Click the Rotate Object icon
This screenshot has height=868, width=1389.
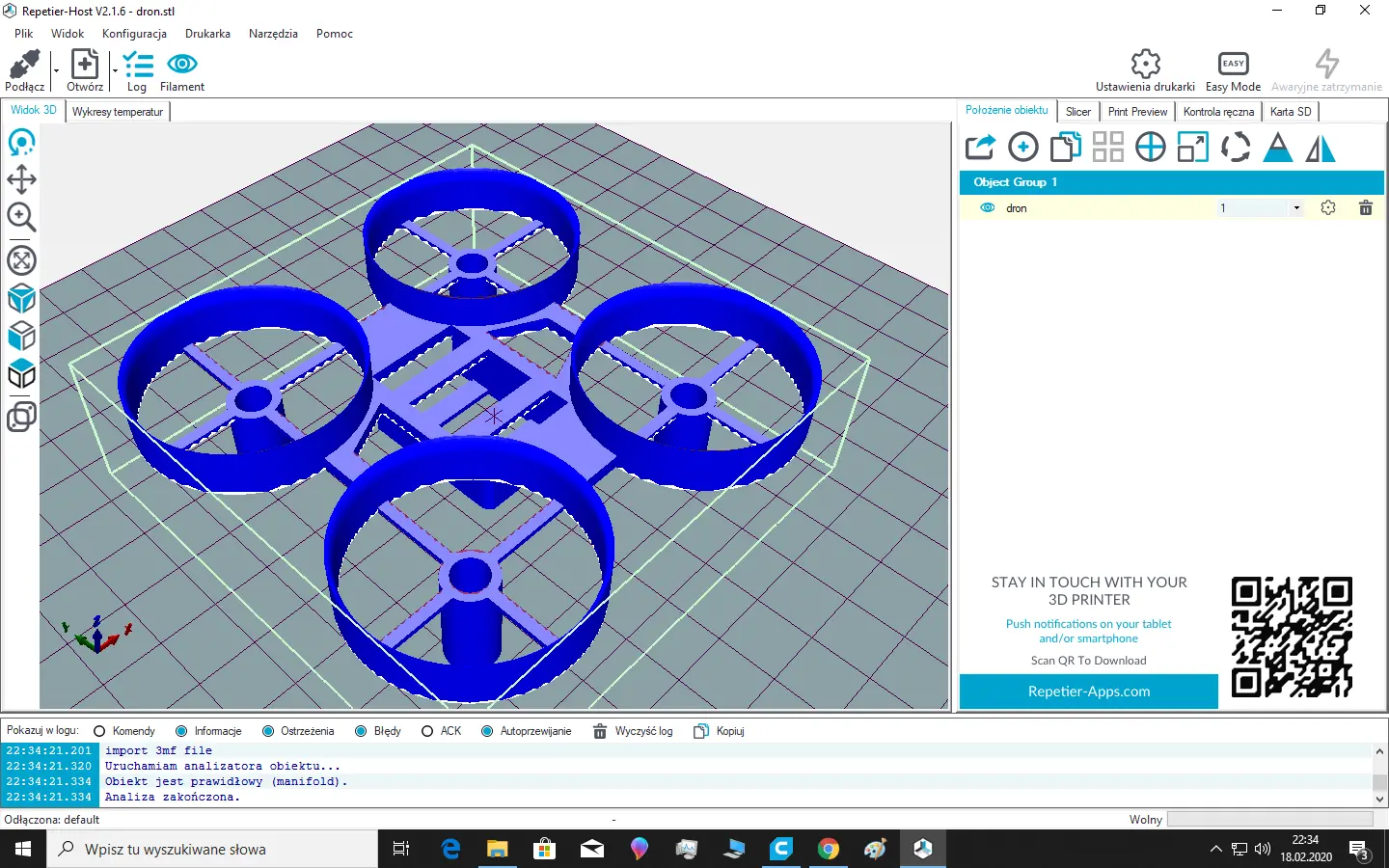tap(1235, 148)
